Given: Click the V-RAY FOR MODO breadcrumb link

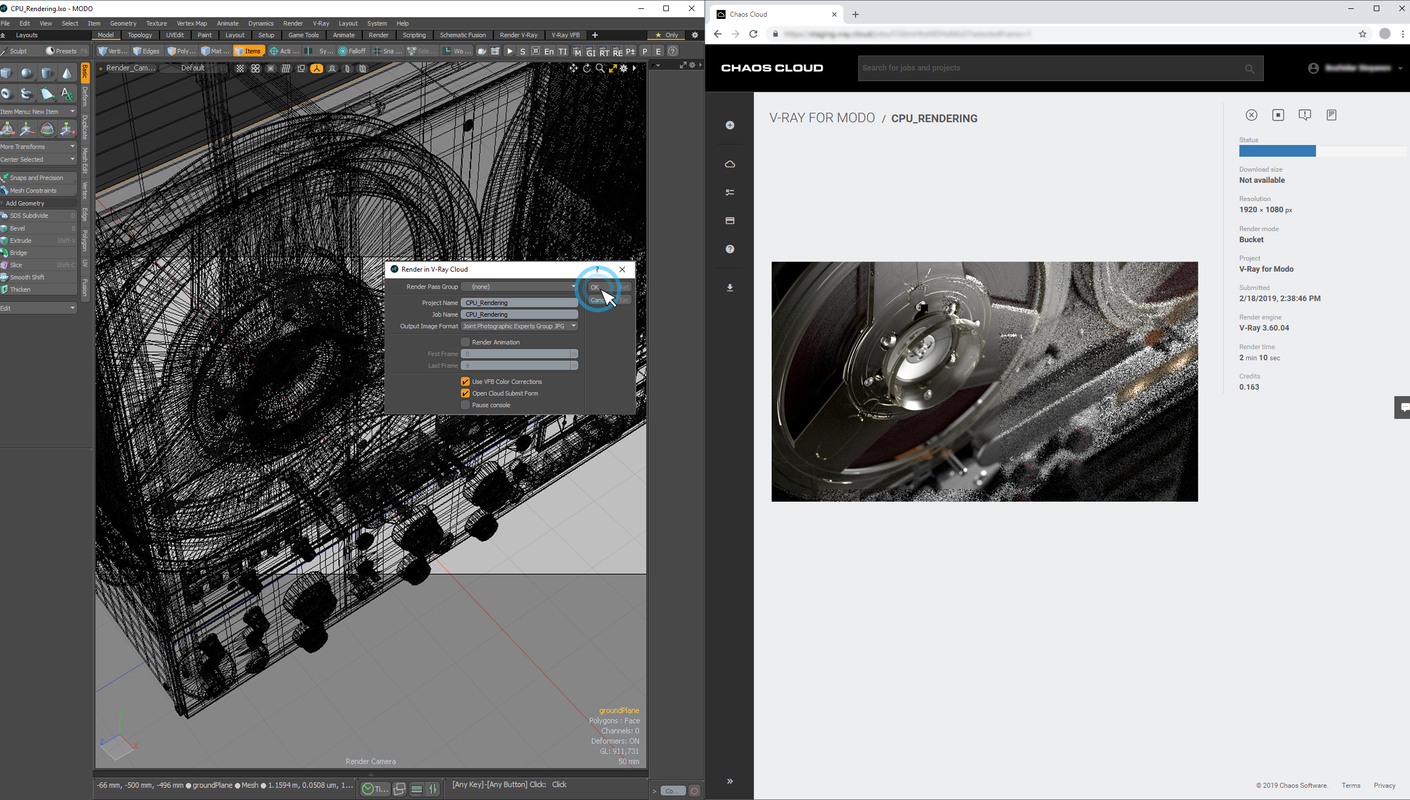Looking at the screenshot, I should tap(822, 118).
